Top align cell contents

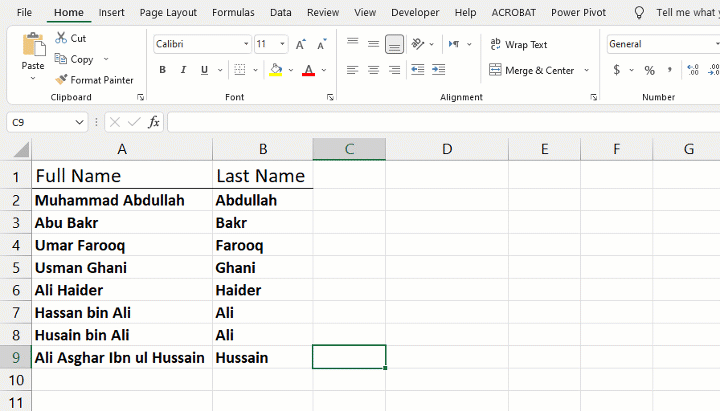click(353, 44)
